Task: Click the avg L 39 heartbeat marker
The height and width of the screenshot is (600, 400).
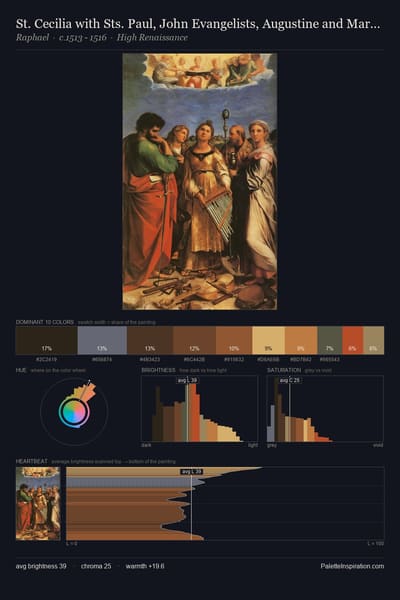Action: point(191,472)
